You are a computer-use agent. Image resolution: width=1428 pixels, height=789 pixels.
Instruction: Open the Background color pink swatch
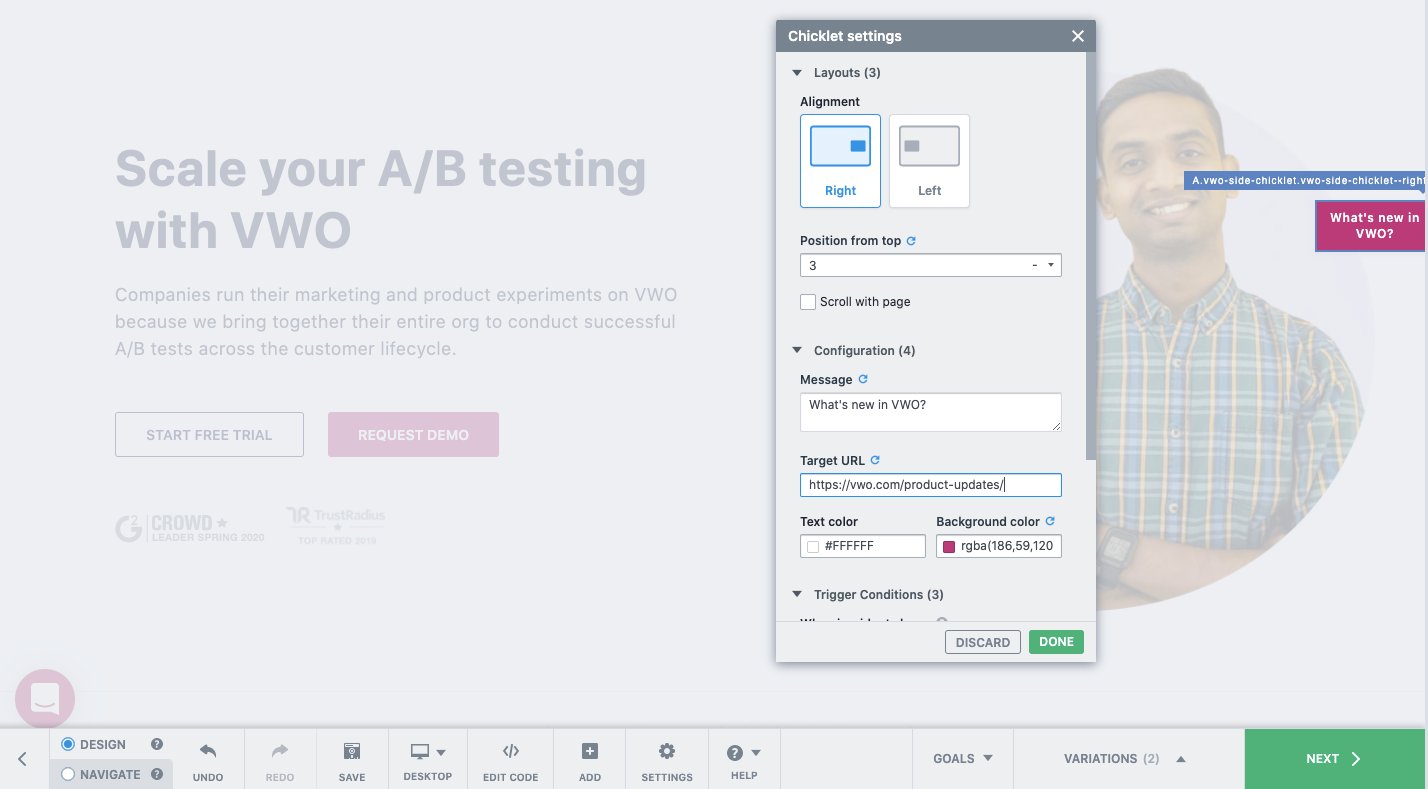[949, 547]
